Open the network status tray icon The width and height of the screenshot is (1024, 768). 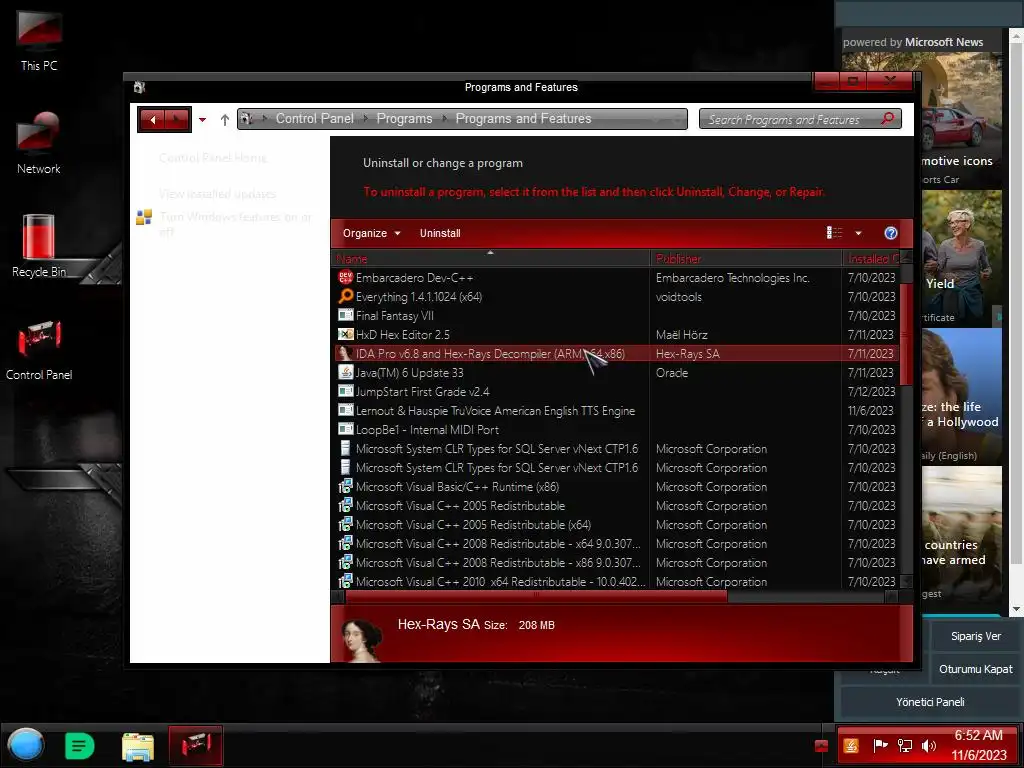(904, 745)
